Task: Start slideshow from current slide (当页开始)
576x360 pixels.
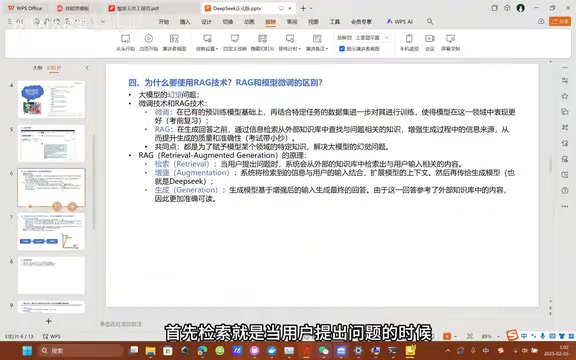Action: pos(148,43)
